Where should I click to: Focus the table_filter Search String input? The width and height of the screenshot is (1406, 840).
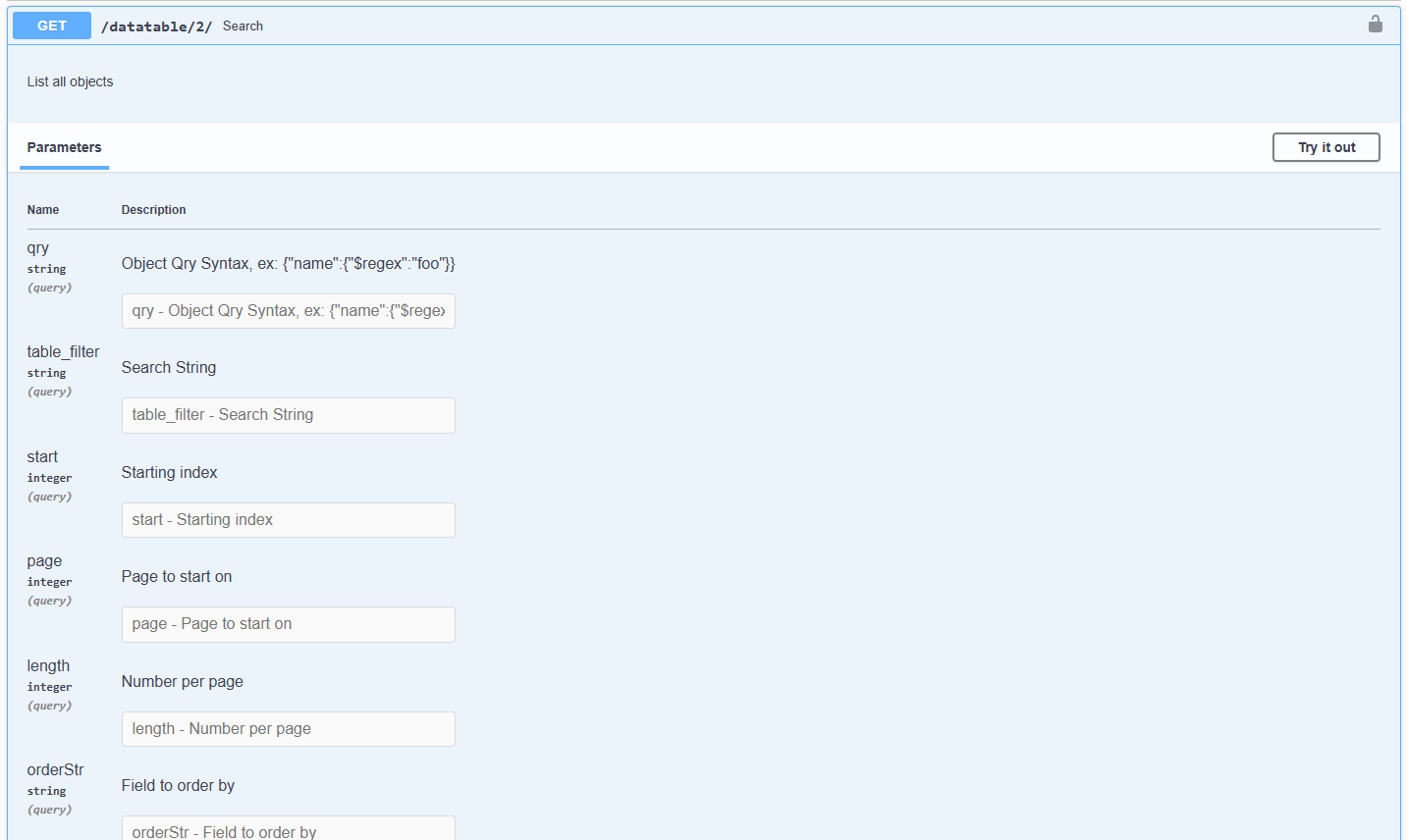click(288, 415)
